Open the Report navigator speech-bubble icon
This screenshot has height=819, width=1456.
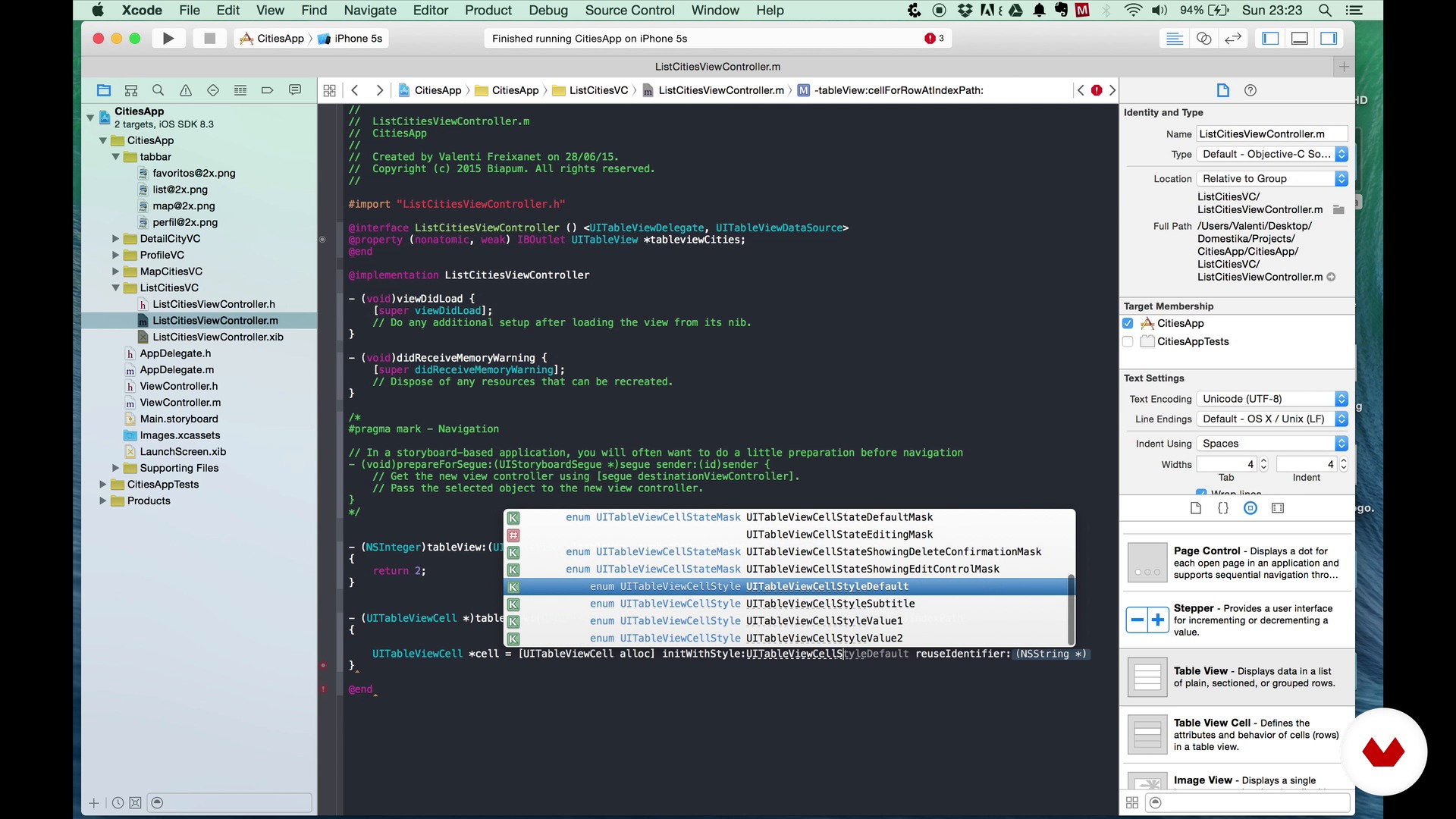tap(295, 90)
